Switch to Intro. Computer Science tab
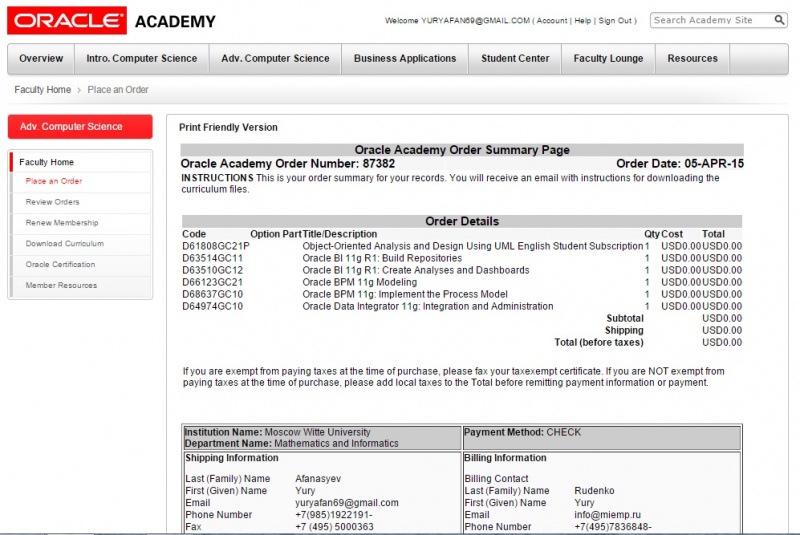 142,59
